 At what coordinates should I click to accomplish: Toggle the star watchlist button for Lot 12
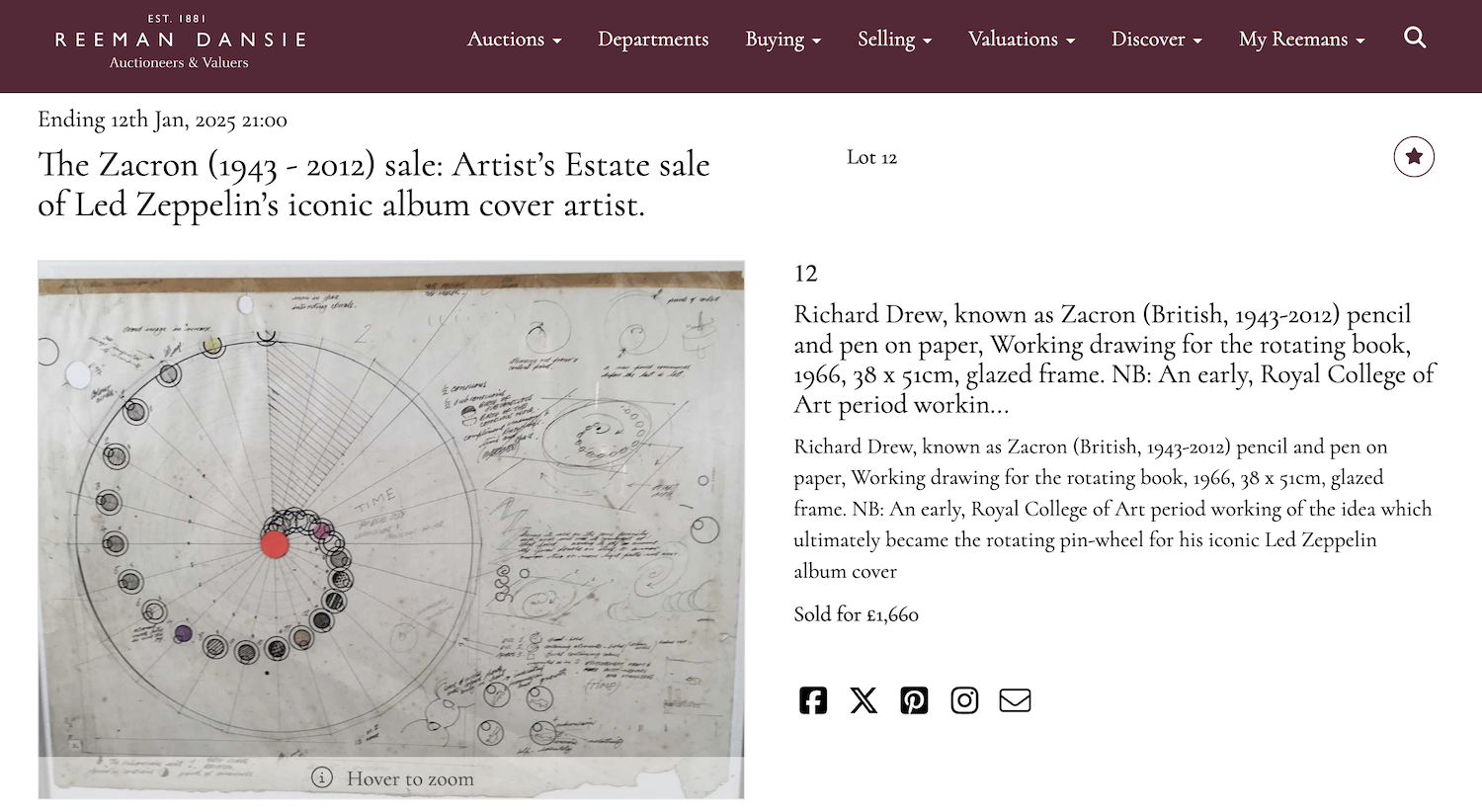click(x=1414, y=156)
